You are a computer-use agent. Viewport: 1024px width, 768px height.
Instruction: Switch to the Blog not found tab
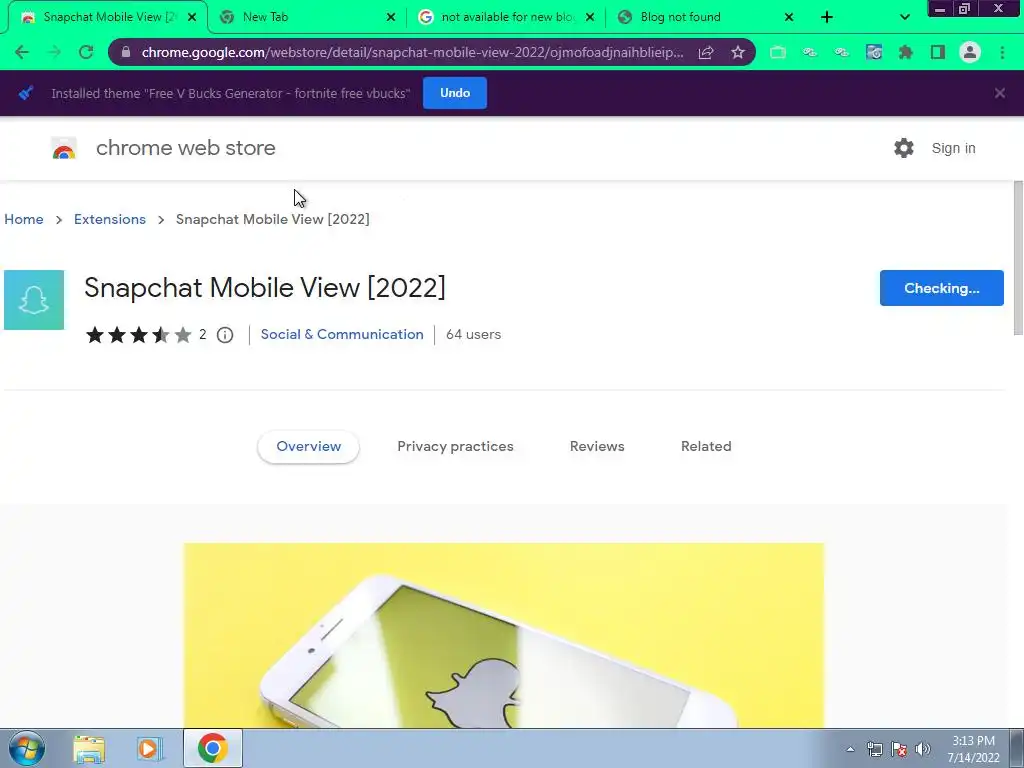point(703,17)
